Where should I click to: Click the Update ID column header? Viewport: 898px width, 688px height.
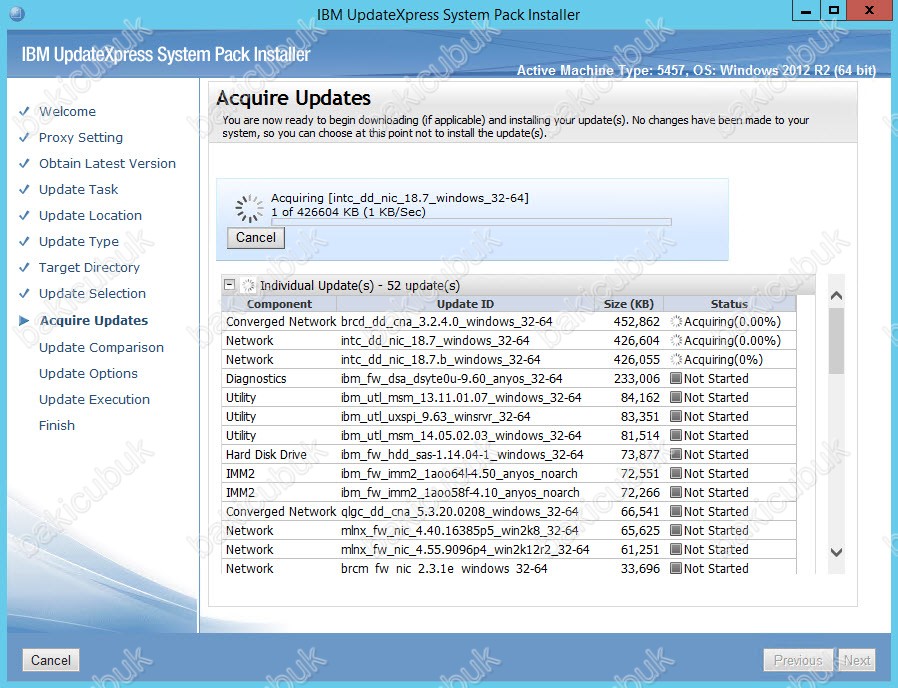point(465,304)
